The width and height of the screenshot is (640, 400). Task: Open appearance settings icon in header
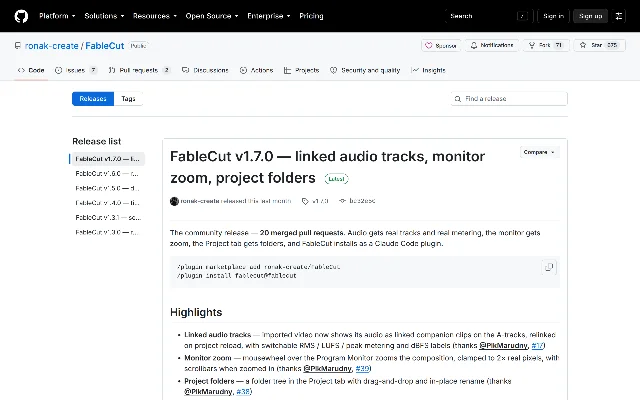(619, 16)
